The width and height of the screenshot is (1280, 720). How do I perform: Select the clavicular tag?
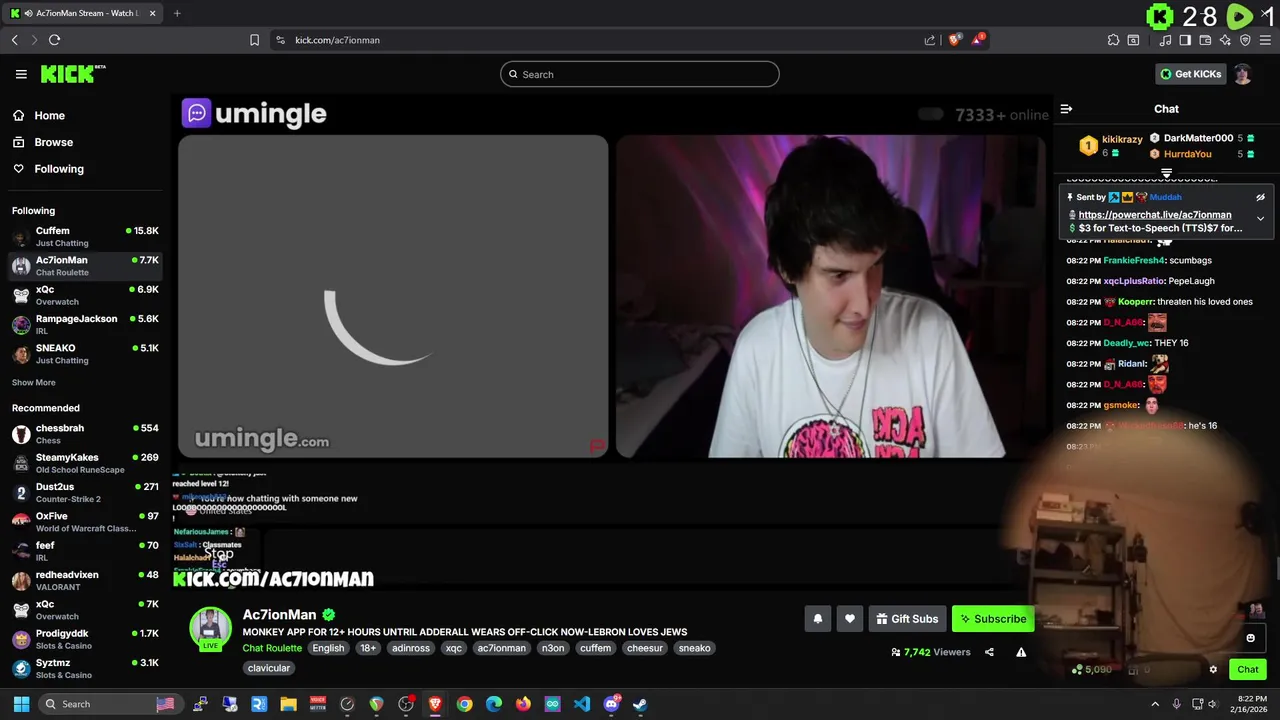(269, 668)
